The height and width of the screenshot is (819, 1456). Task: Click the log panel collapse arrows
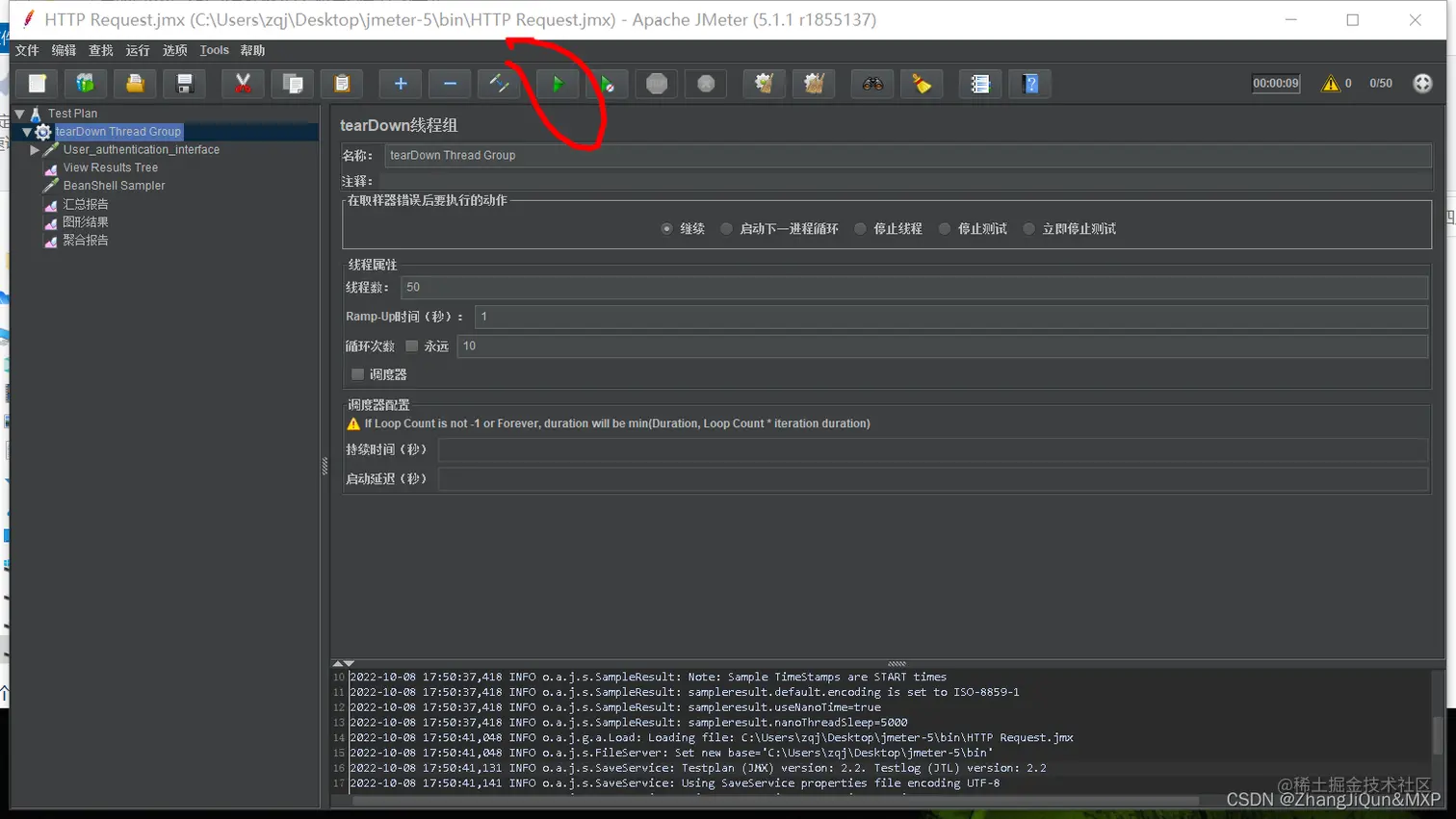coord(344,663)
